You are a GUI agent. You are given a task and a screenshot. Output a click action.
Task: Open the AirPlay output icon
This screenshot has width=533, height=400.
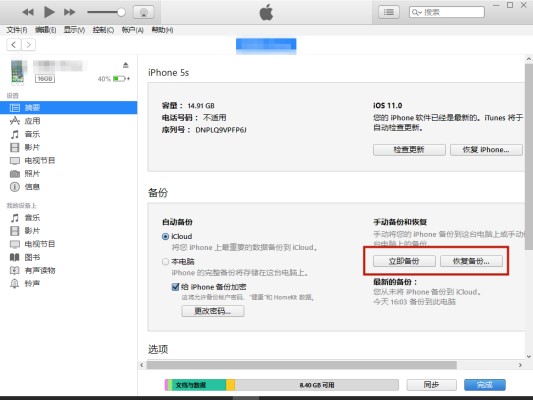tap(144, 12)
